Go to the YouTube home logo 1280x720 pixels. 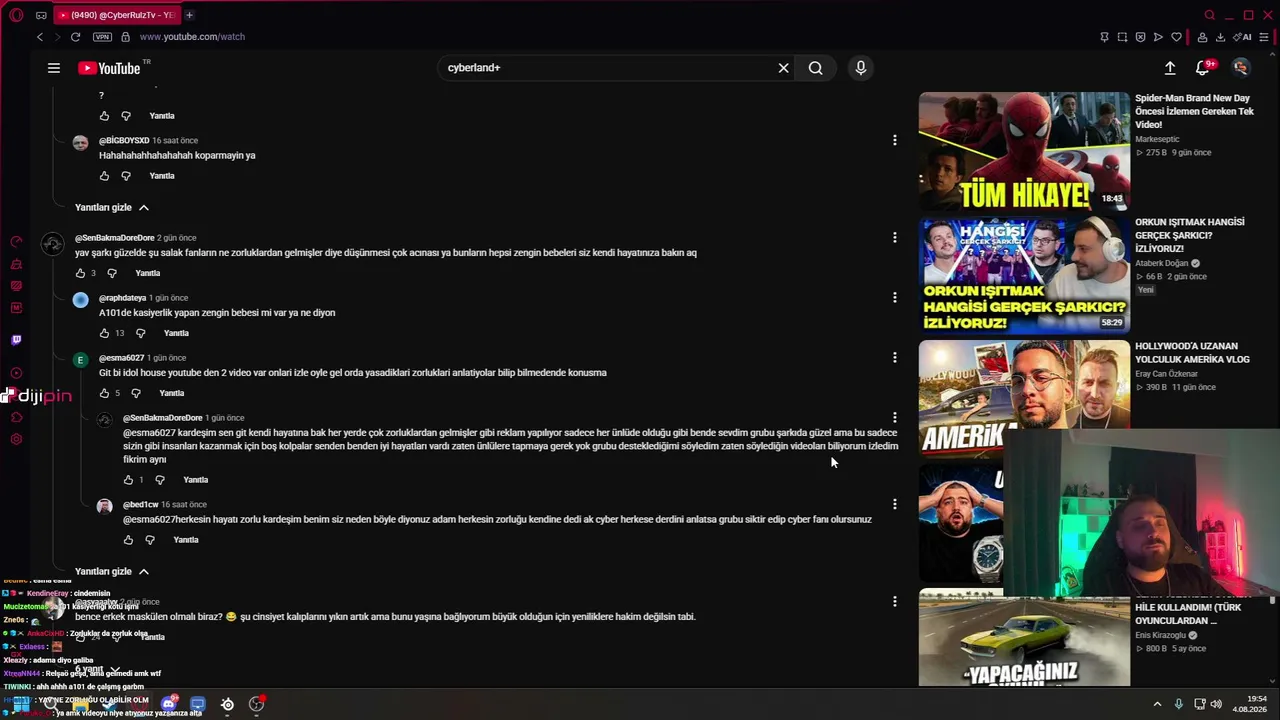[x=109, y=68]
